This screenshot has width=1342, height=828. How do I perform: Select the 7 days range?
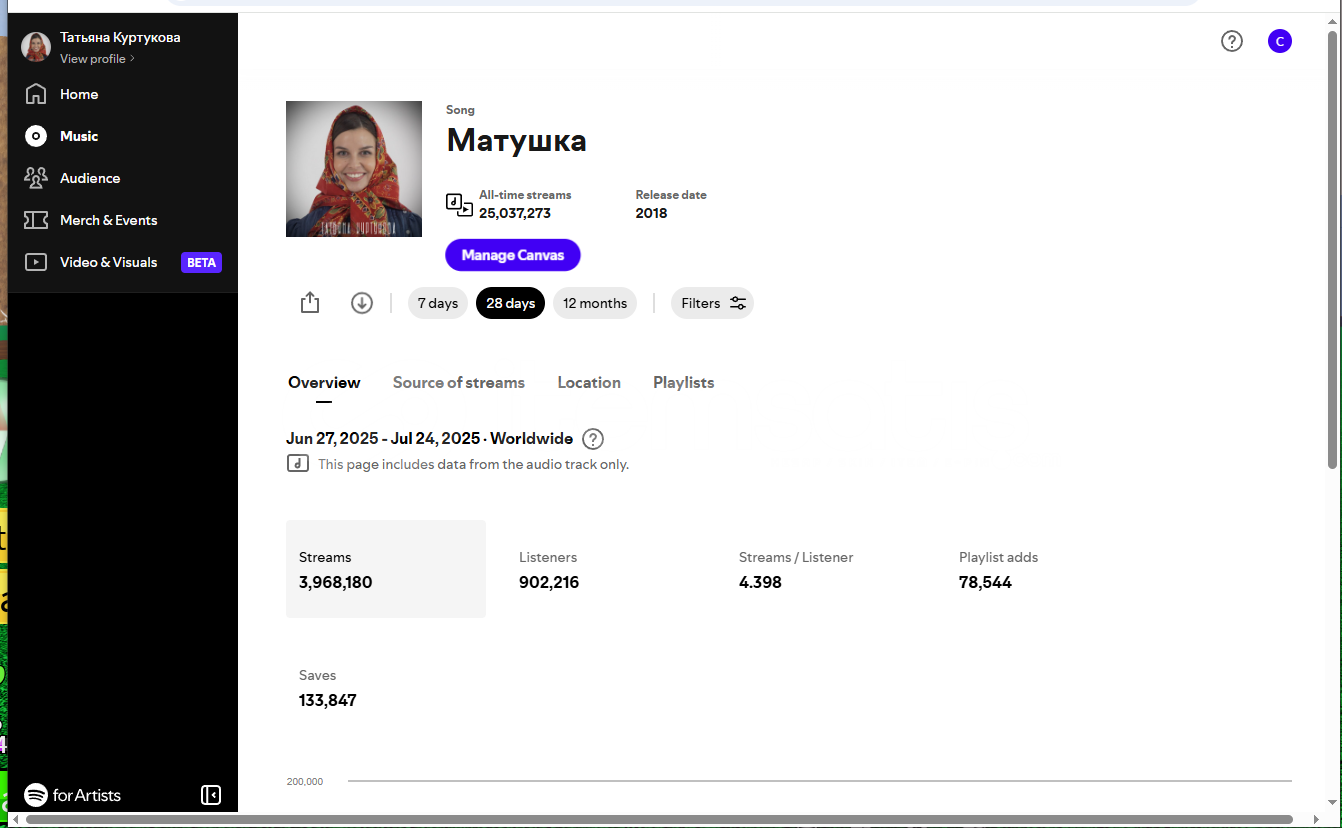point(438,303)
